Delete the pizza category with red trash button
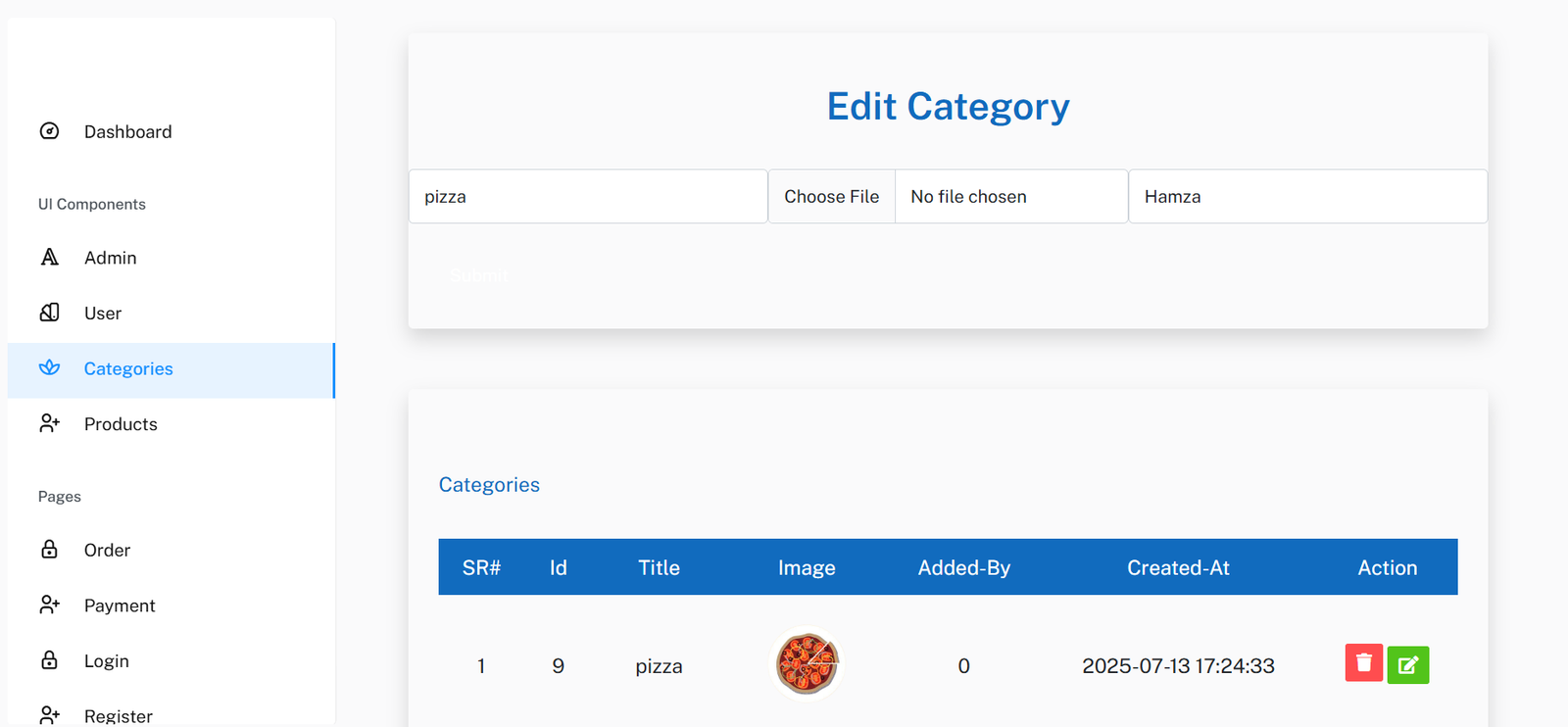 1363,663
